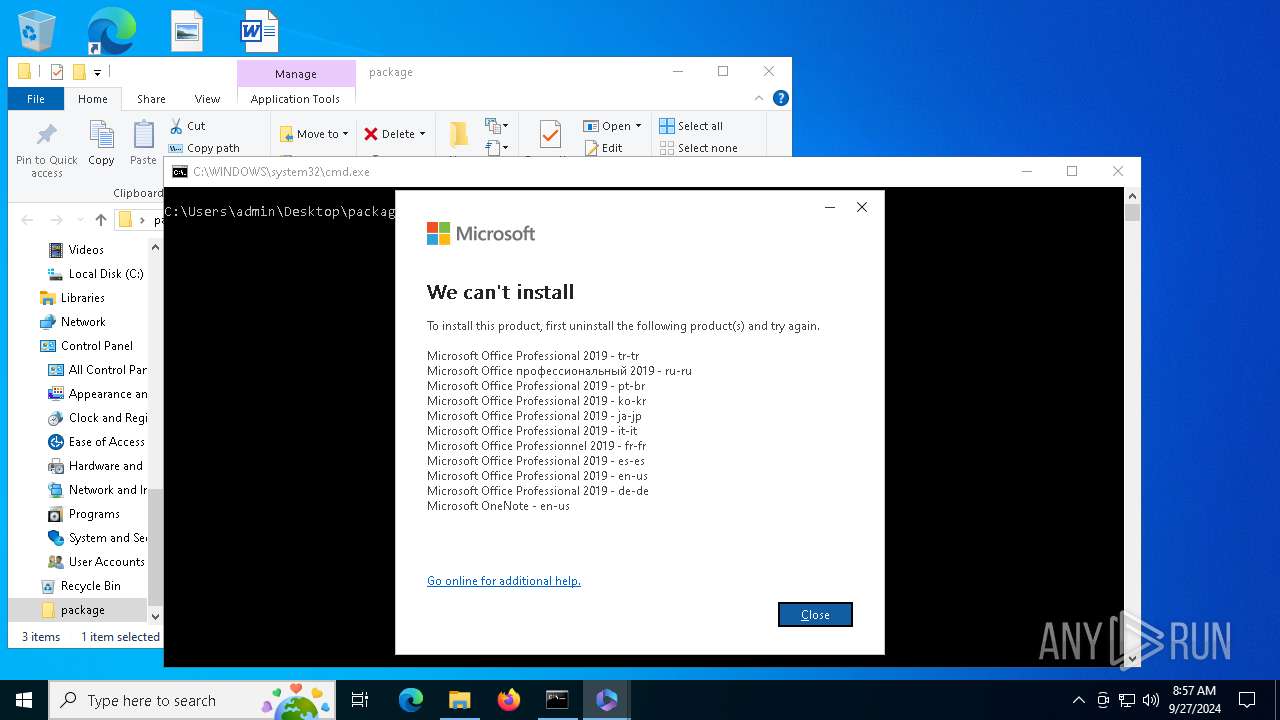
Task: Click the Manage contextual tab
Action: point(296,74)
